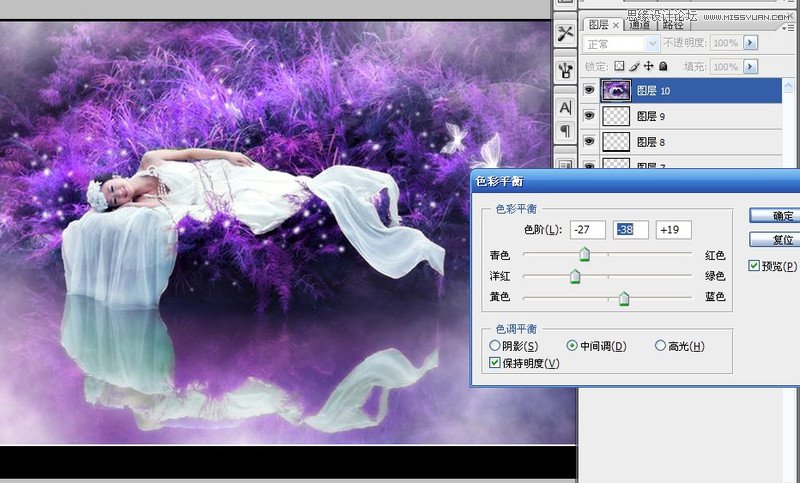This screenshot has width=800, height=483.
Task: Lock all with the padlock icon
Action: [663, 66]
